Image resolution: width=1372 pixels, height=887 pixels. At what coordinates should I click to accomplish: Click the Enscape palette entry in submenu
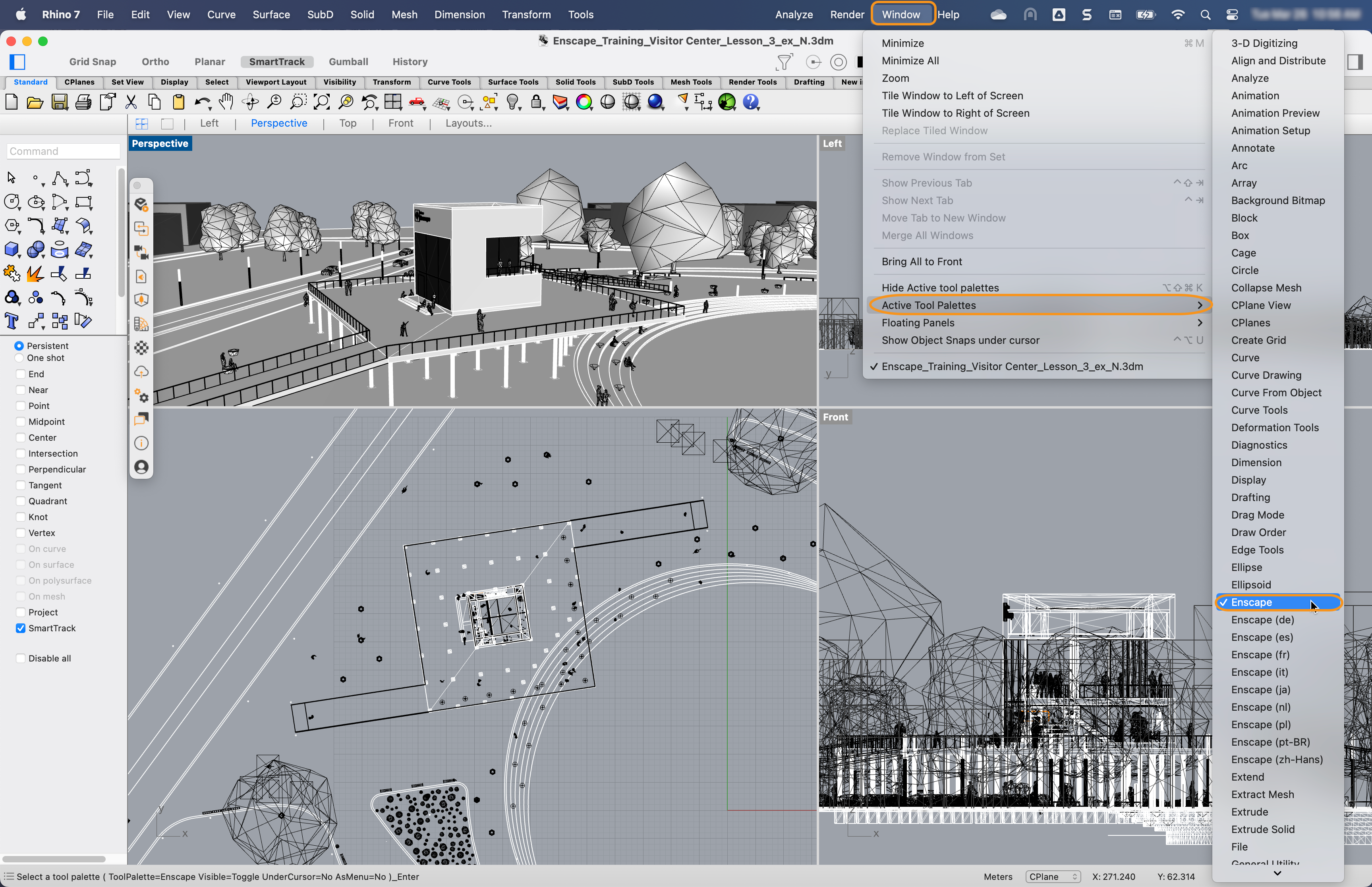pos(1279,602)
